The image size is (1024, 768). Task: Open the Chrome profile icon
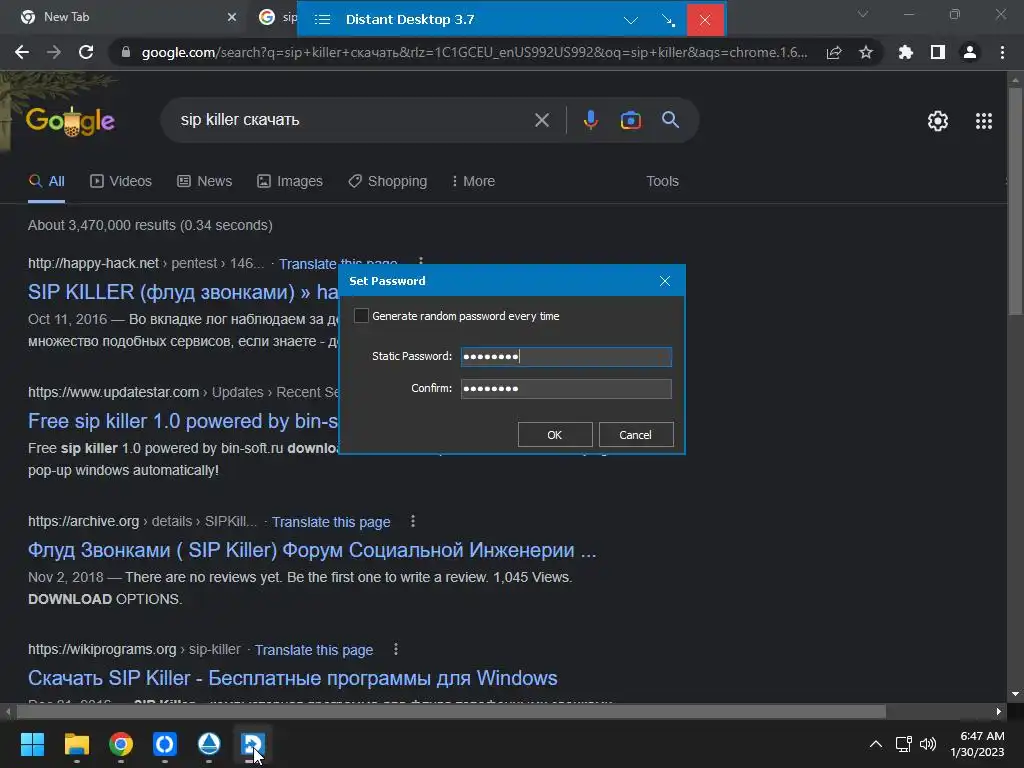click(x=969, y=52)
